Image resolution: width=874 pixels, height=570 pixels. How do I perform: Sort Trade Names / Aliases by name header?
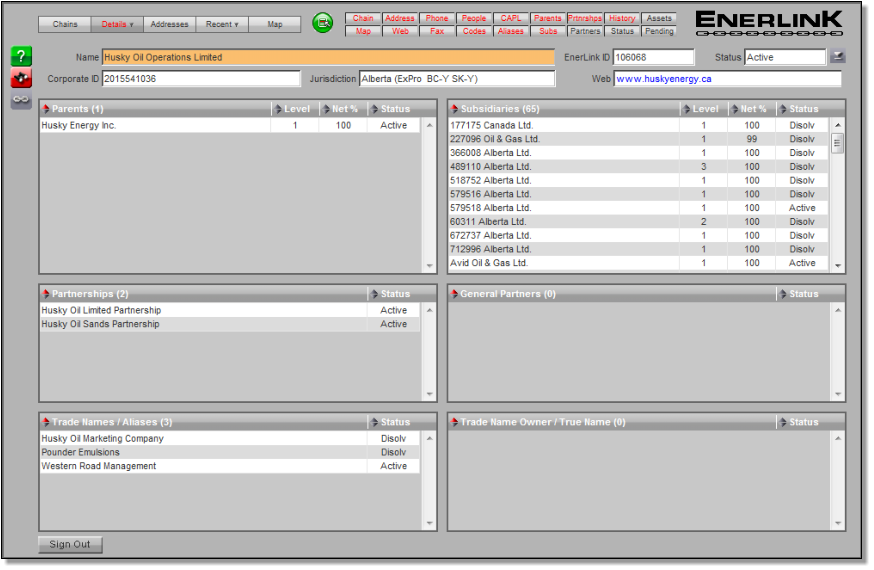coord(203,422)
